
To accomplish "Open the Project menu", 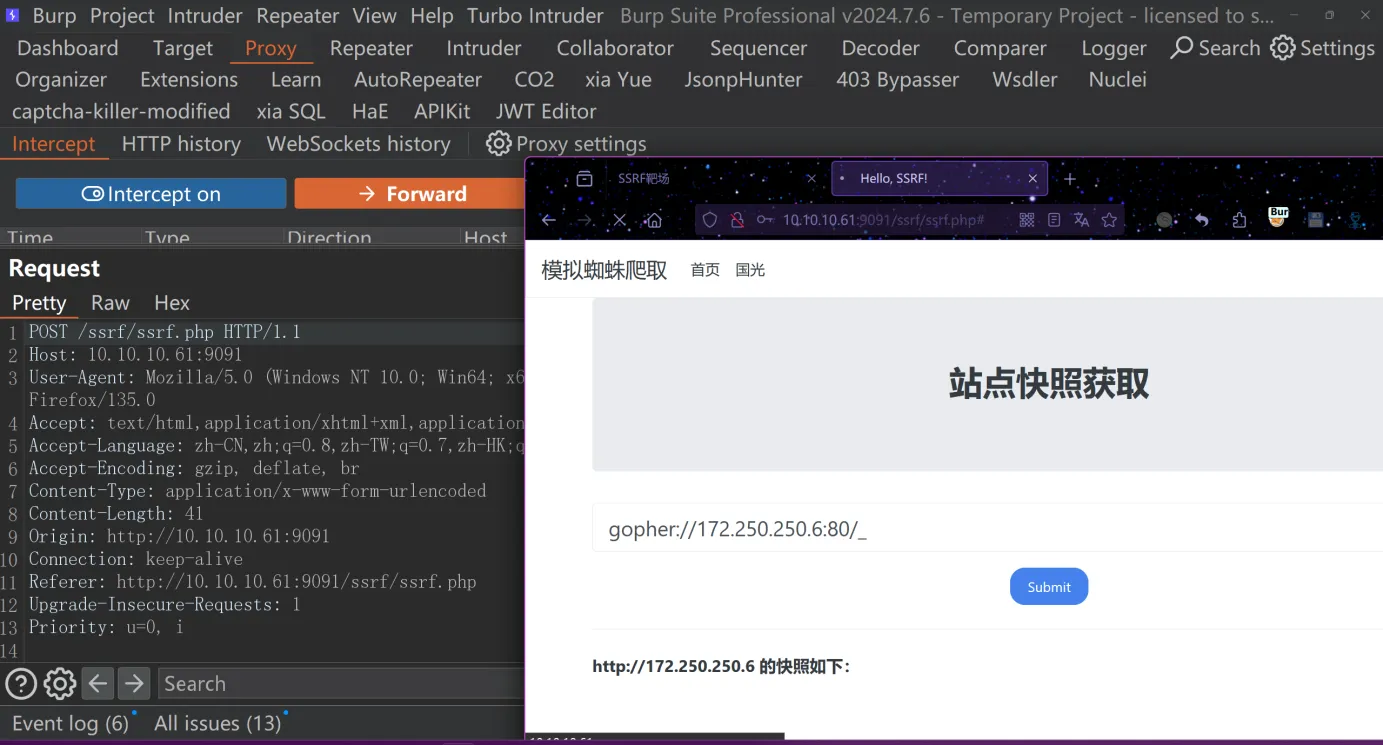I will click(x=122, y=16).
